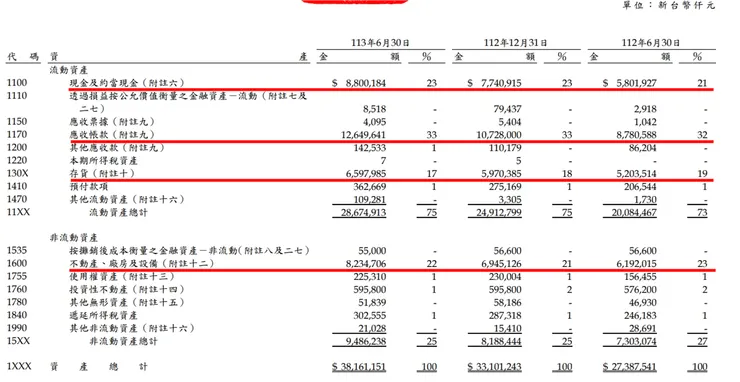
Task: Click the 不動產、廠房及設備 (附註十二) label
Action: pyautogui.click(x=142, y=263)
